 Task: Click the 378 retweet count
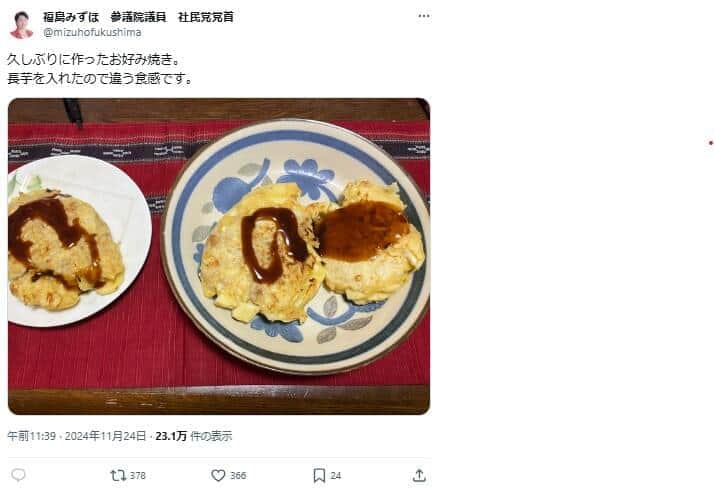(x=138, y=476)
